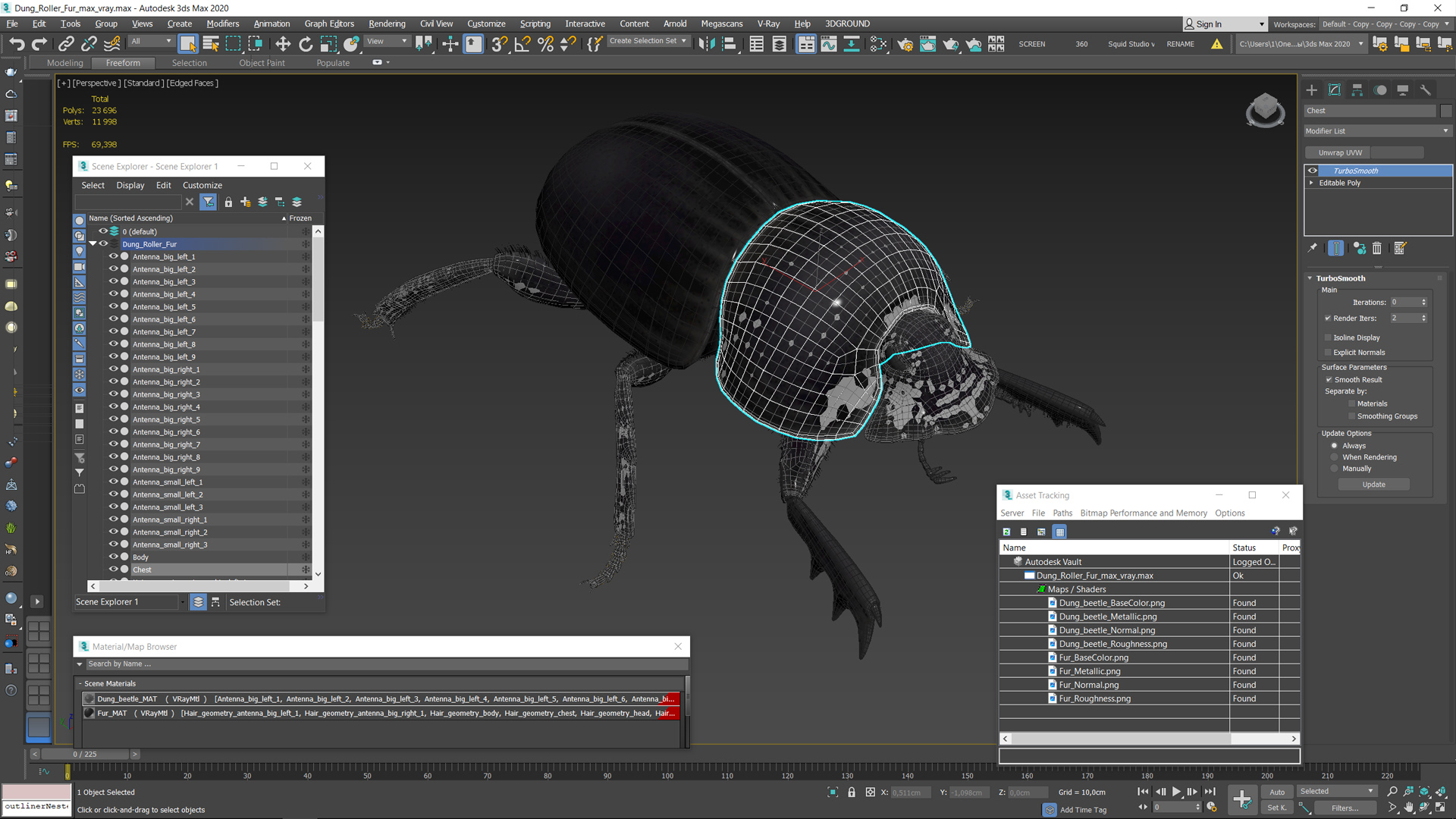1456x819 pixels.
Task: Select When Rendering update option
Action: tap(1335, 457)
